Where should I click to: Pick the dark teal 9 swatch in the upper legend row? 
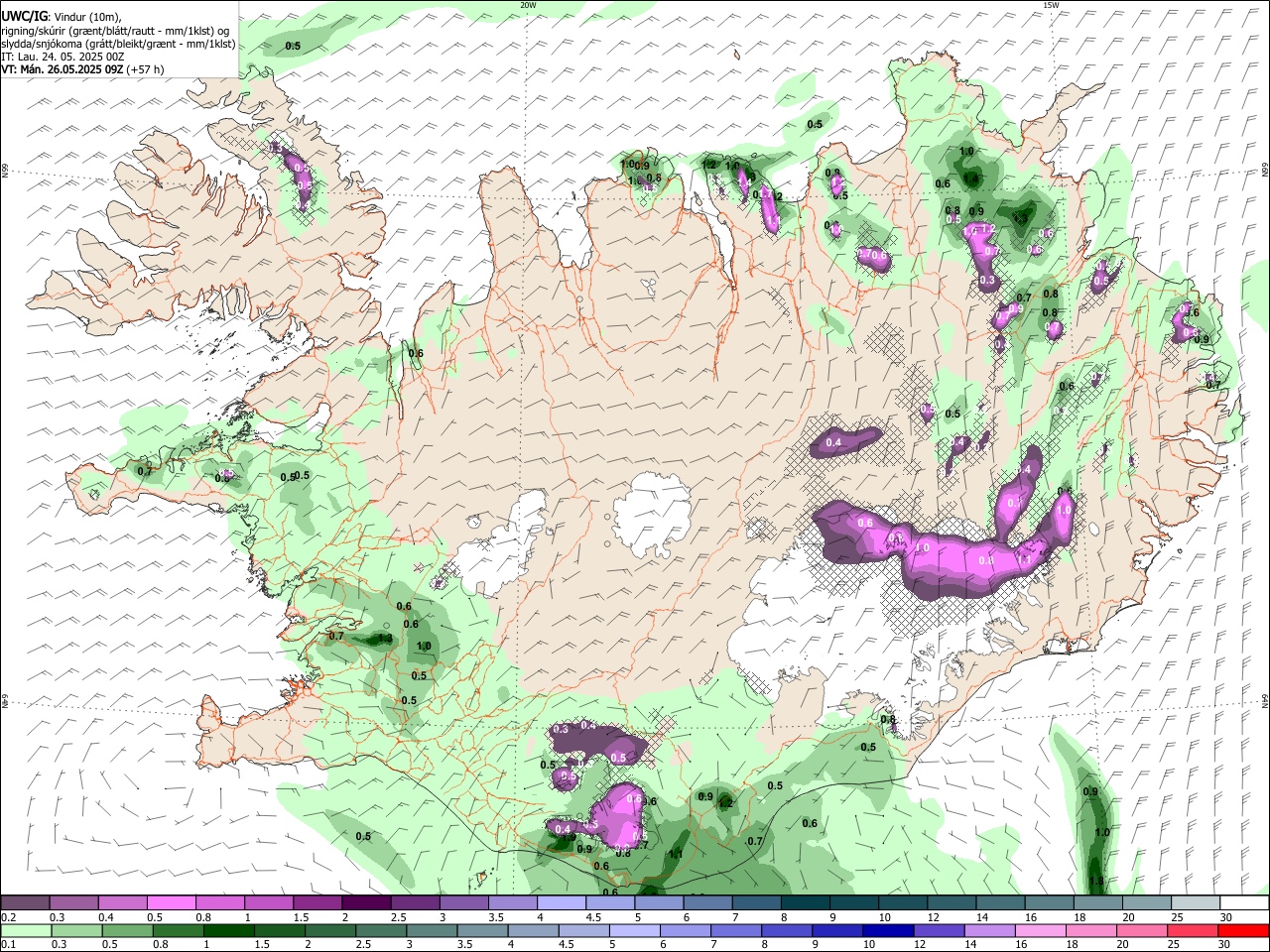pyautogui.click(x=853, y=903)
